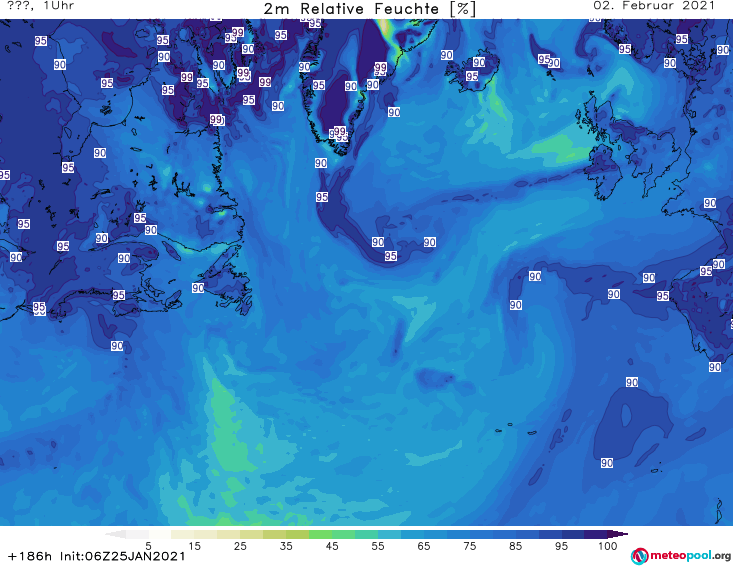Click legend value '25'

[240, 546]
